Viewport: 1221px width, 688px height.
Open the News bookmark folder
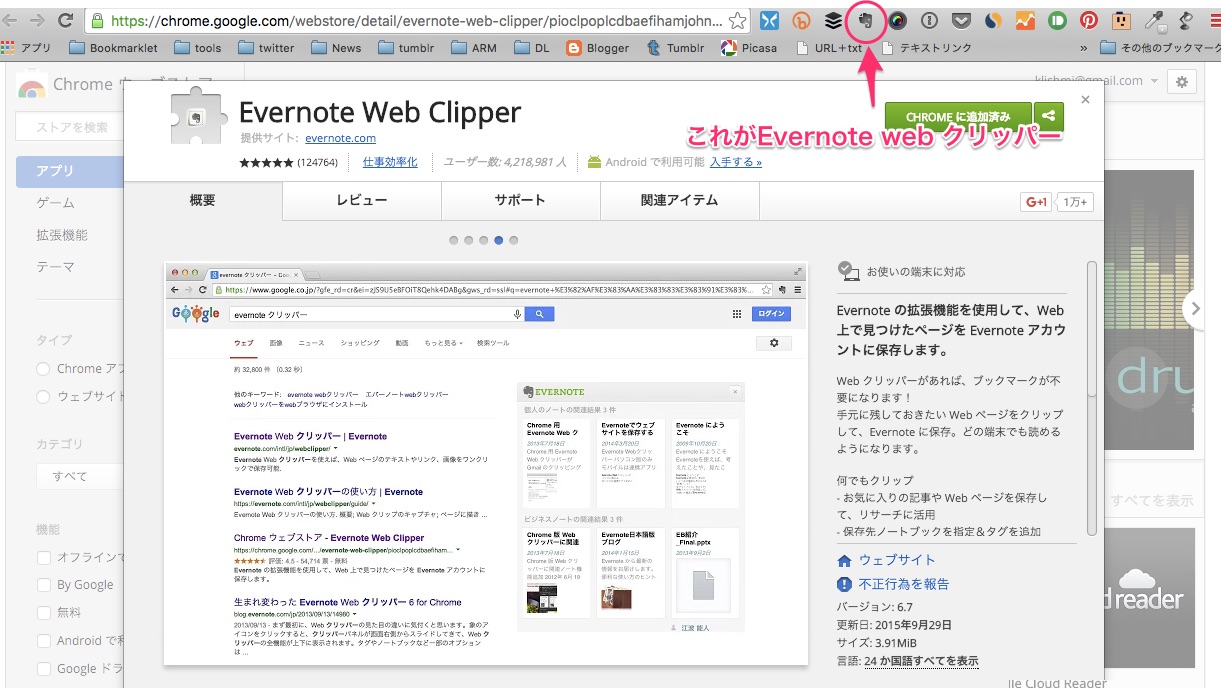337,47
